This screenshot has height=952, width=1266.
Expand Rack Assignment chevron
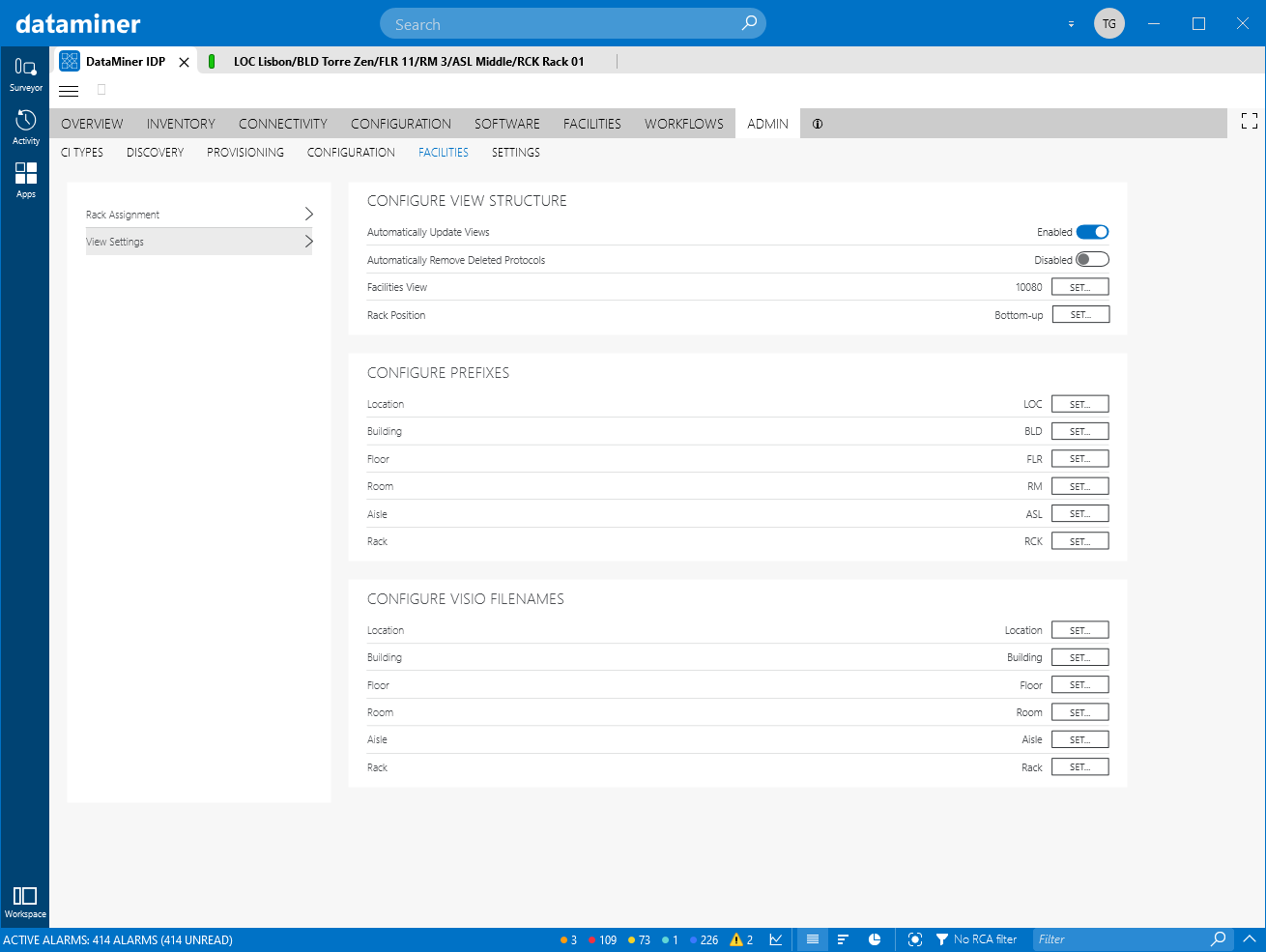point(309,214)
